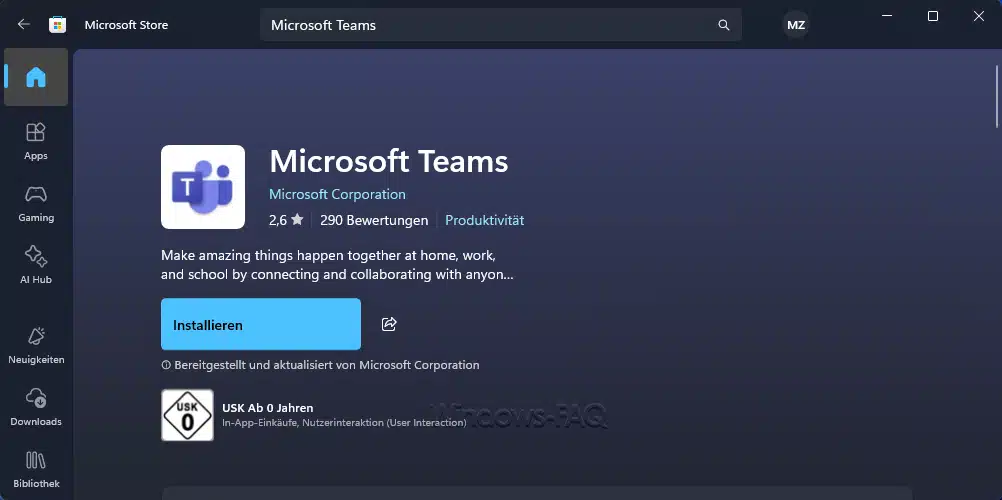Click the Microsoft Teams app logo
1002x500 pixels.
tap(203, 187)
